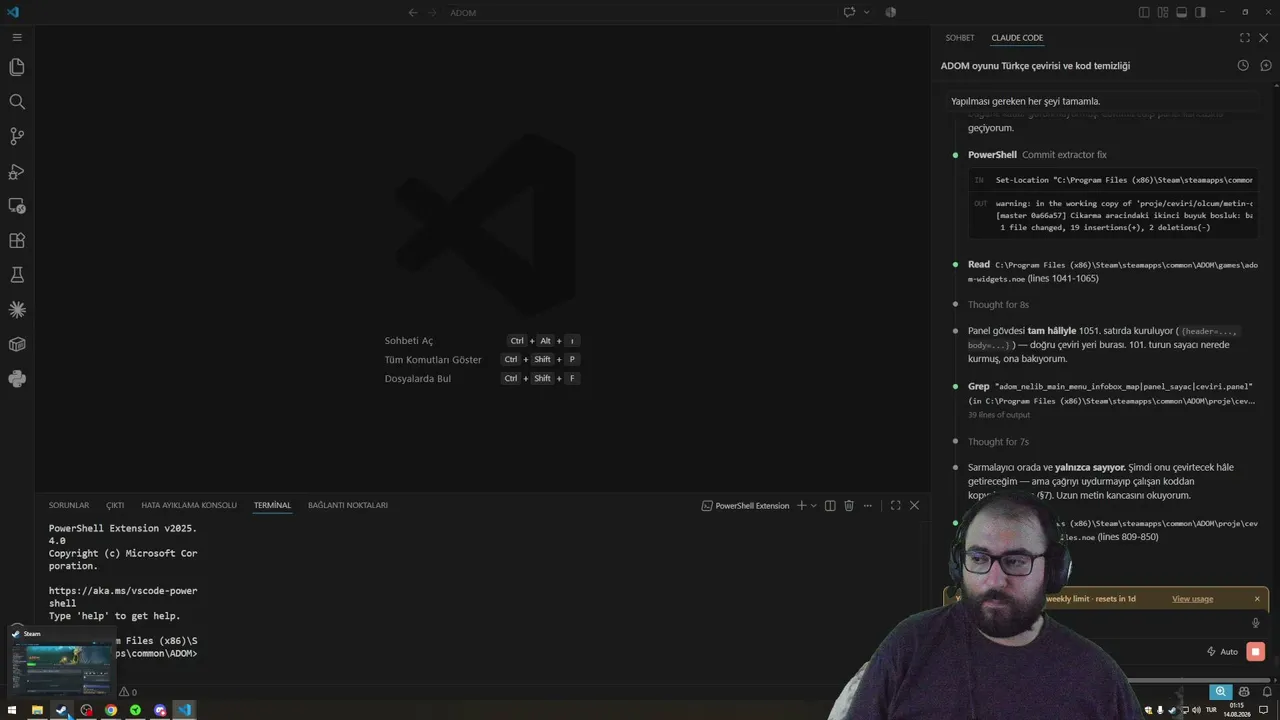Image resolution: width=1280 pixels, height=720 pixels.
Task: Click the 'View usage' link
Action: pyautogui.click(x=1192, y=599)
